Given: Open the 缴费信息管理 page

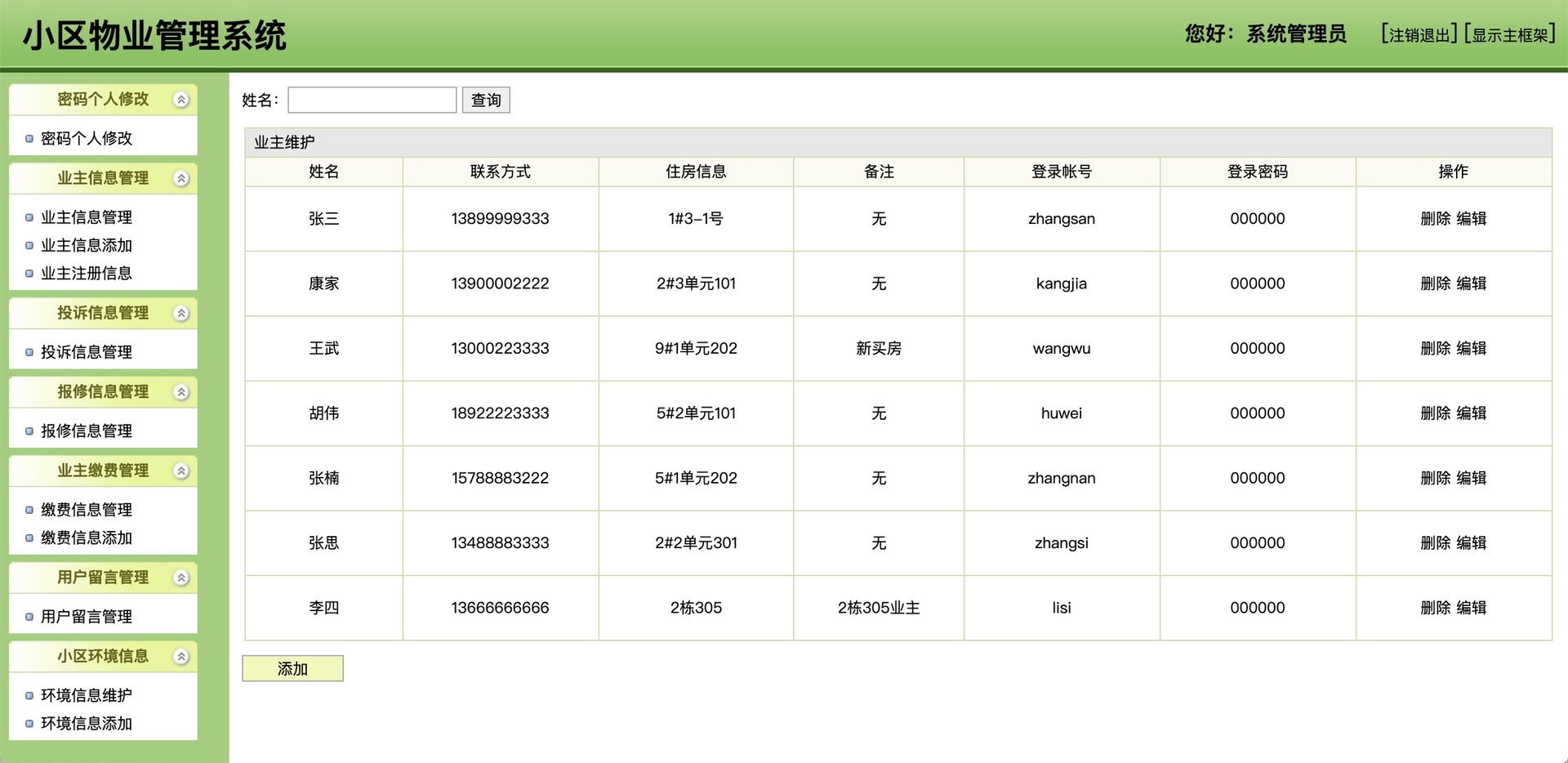Looking at the screenshot, I should coord(86,510).
